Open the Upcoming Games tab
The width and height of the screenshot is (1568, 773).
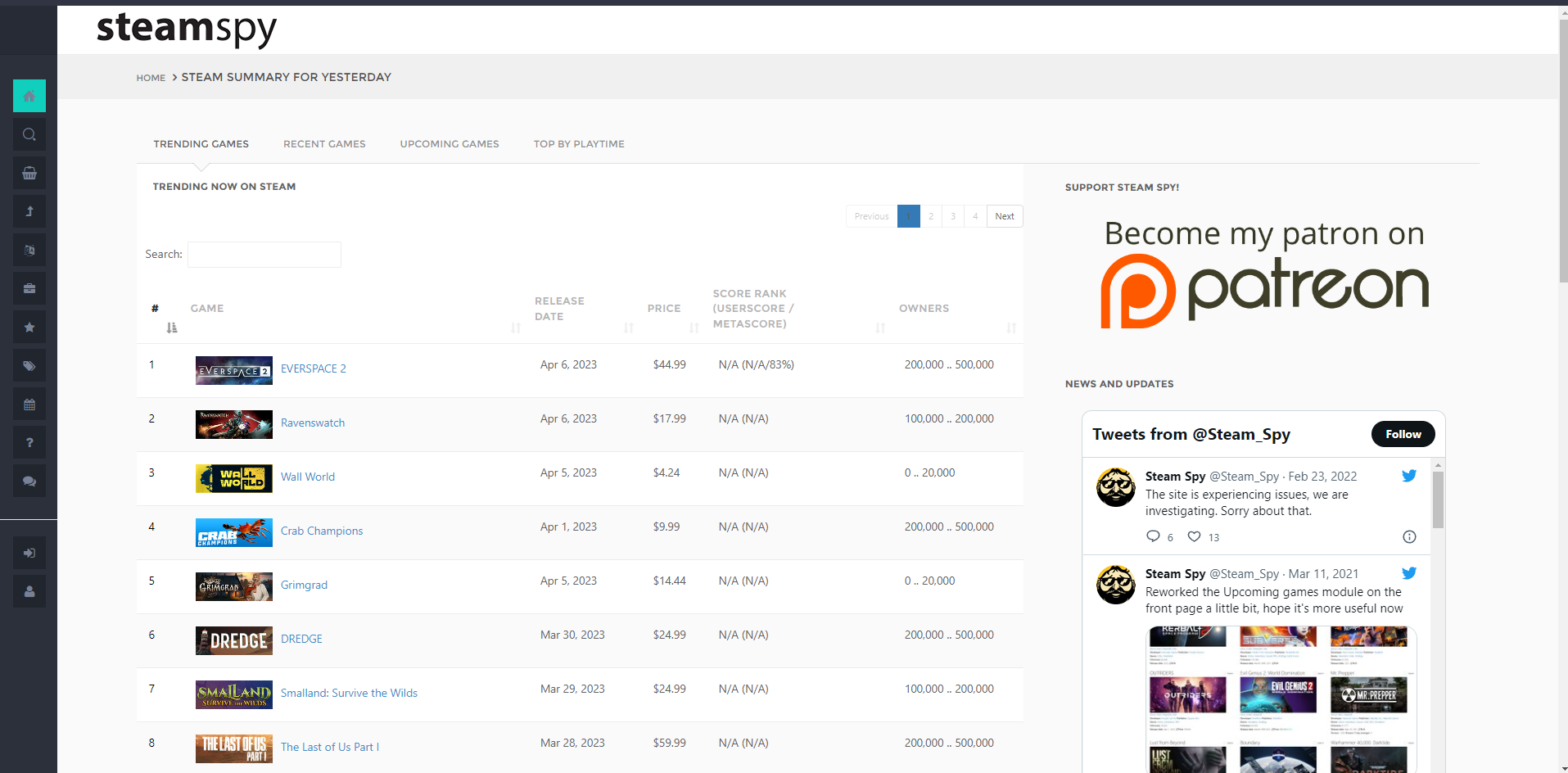450,144
